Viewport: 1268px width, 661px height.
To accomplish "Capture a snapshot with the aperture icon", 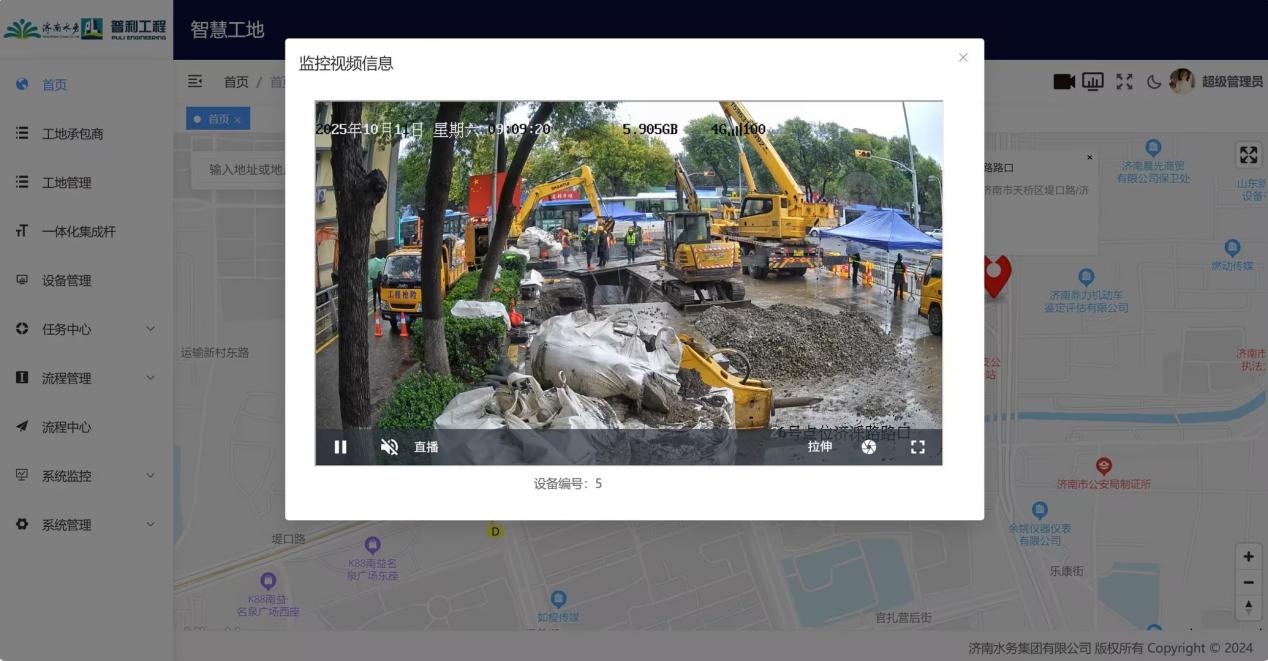I will pos(868,446).
